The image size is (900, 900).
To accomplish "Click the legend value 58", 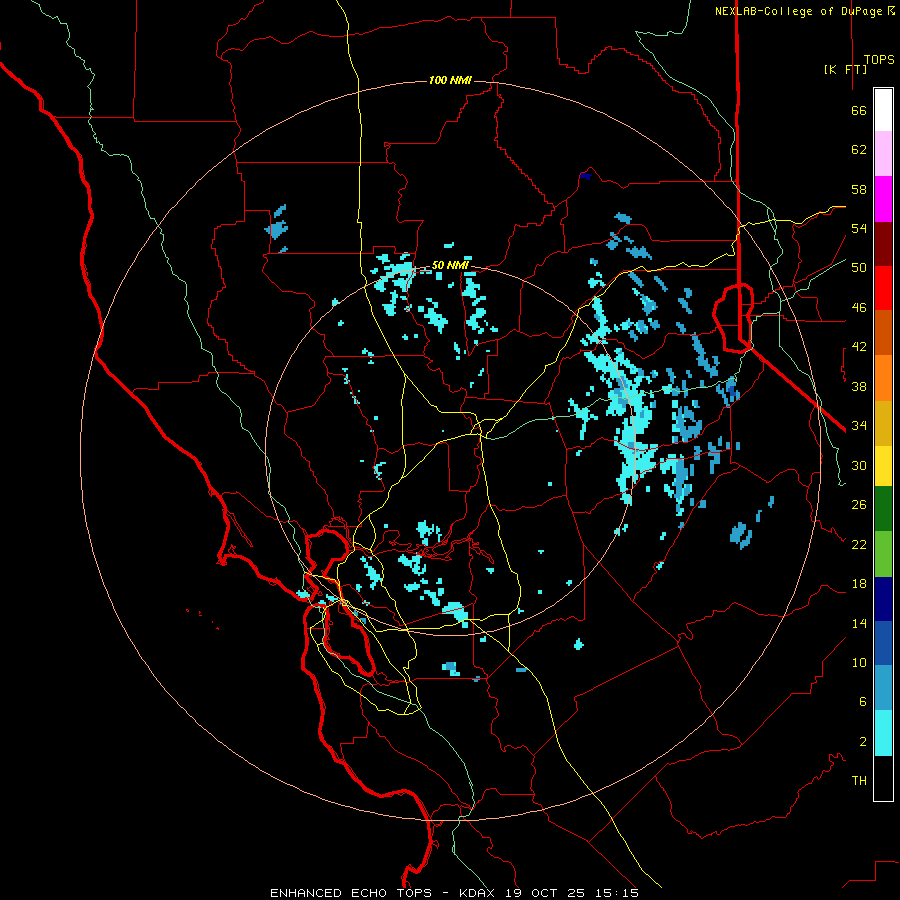I will [x=859, y=189].
